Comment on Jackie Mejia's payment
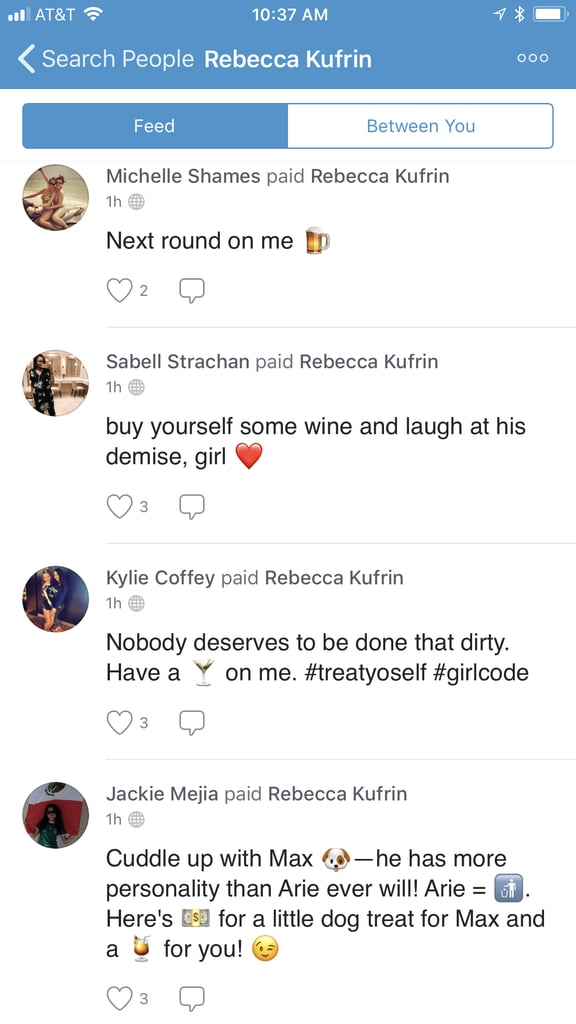Viewport: 576px width, 1024px height. pyautogui.click(x=192, y=999)
